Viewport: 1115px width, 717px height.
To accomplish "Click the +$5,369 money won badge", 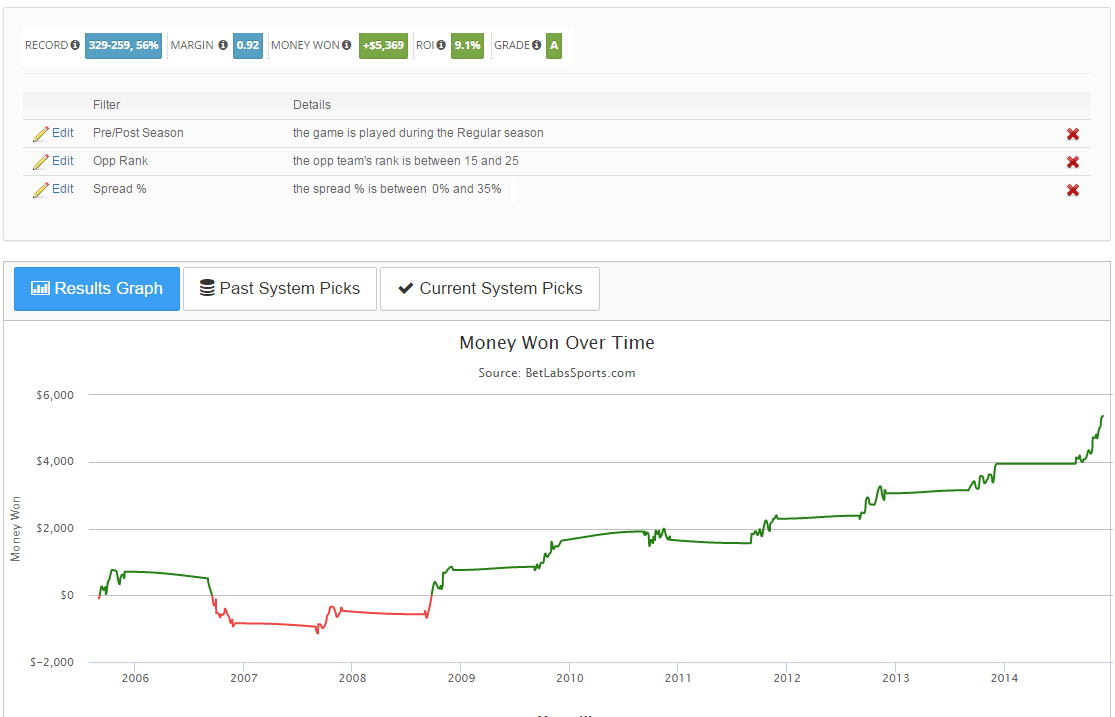I will pos(383,46).
